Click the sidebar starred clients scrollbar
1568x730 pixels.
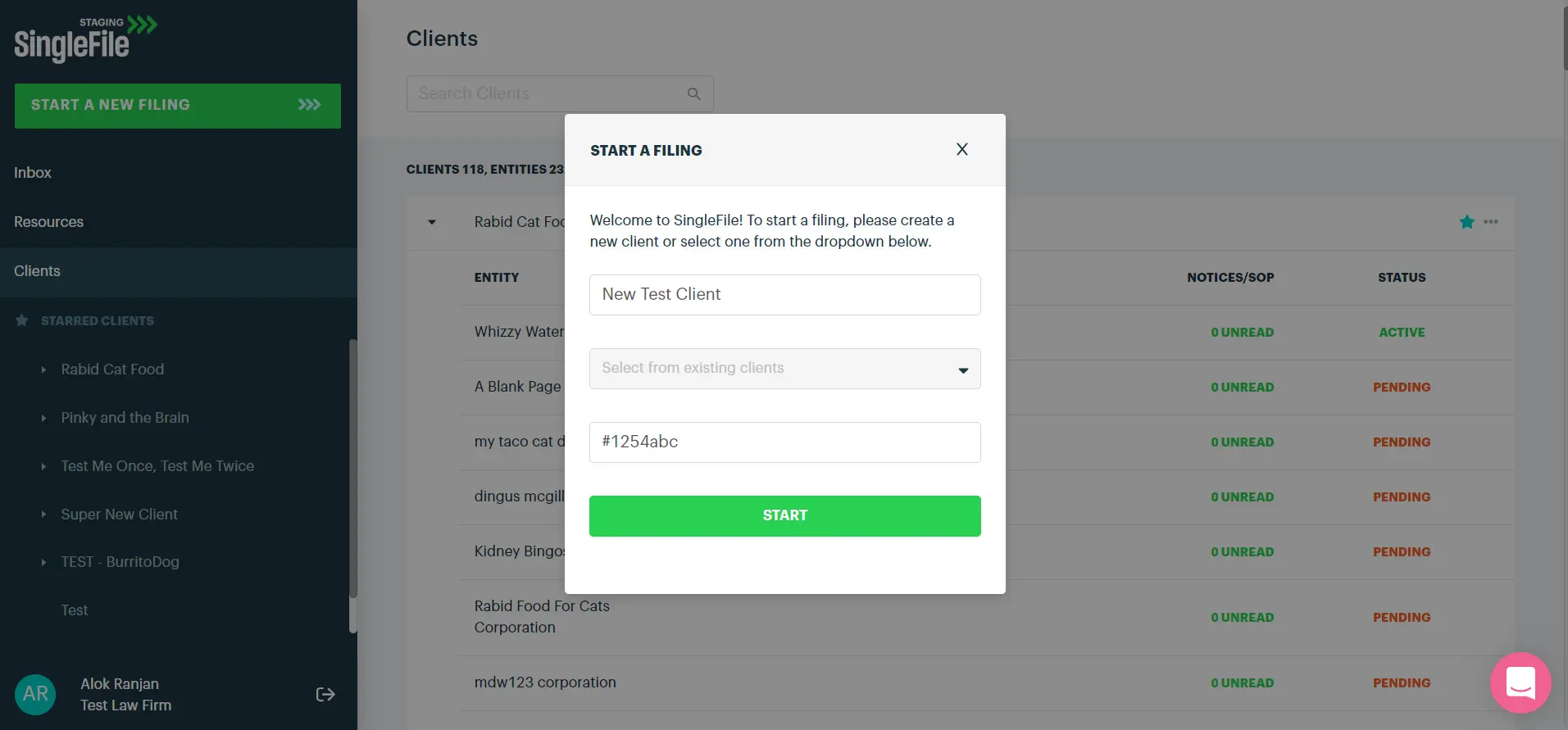pos(353,486)
